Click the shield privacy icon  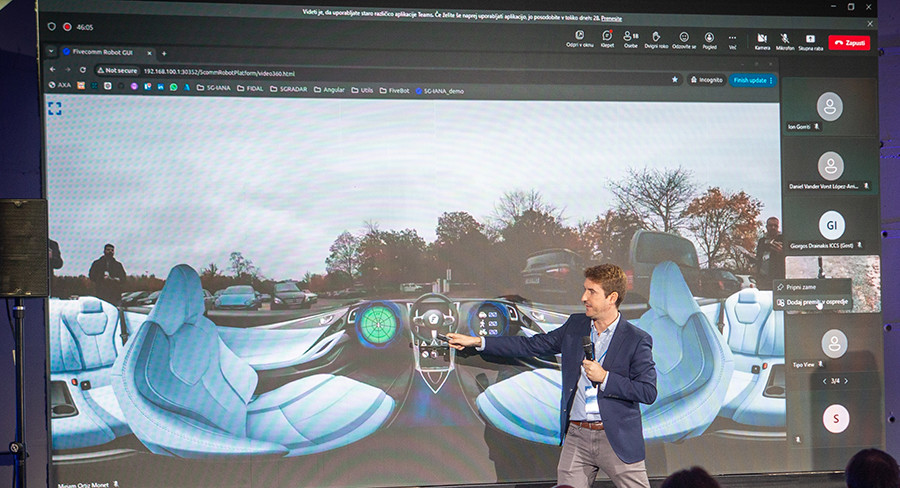(52, 26)
